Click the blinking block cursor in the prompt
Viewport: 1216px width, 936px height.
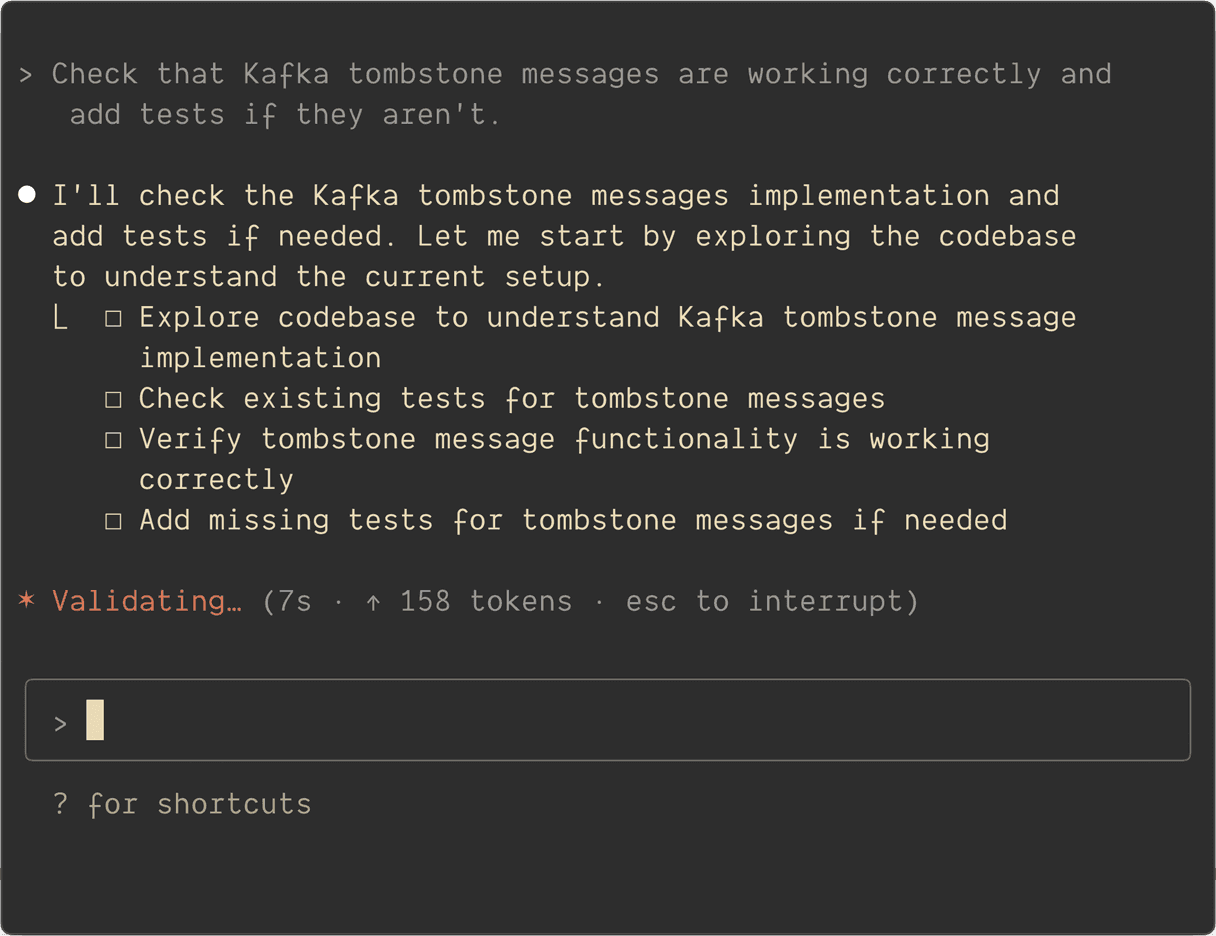pyautogui.click(x=95, y=720)
